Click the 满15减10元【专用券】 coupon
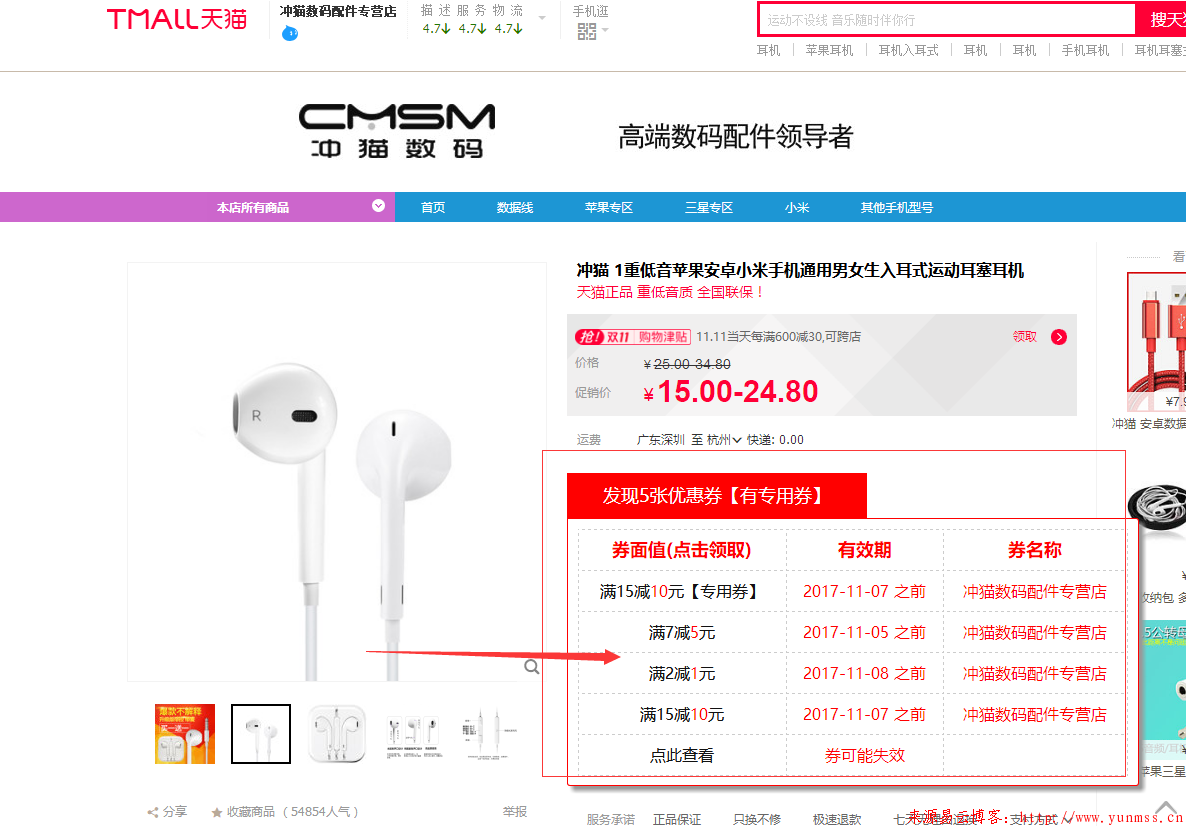This screenshot has width=1186, height=826. point(680,592)
